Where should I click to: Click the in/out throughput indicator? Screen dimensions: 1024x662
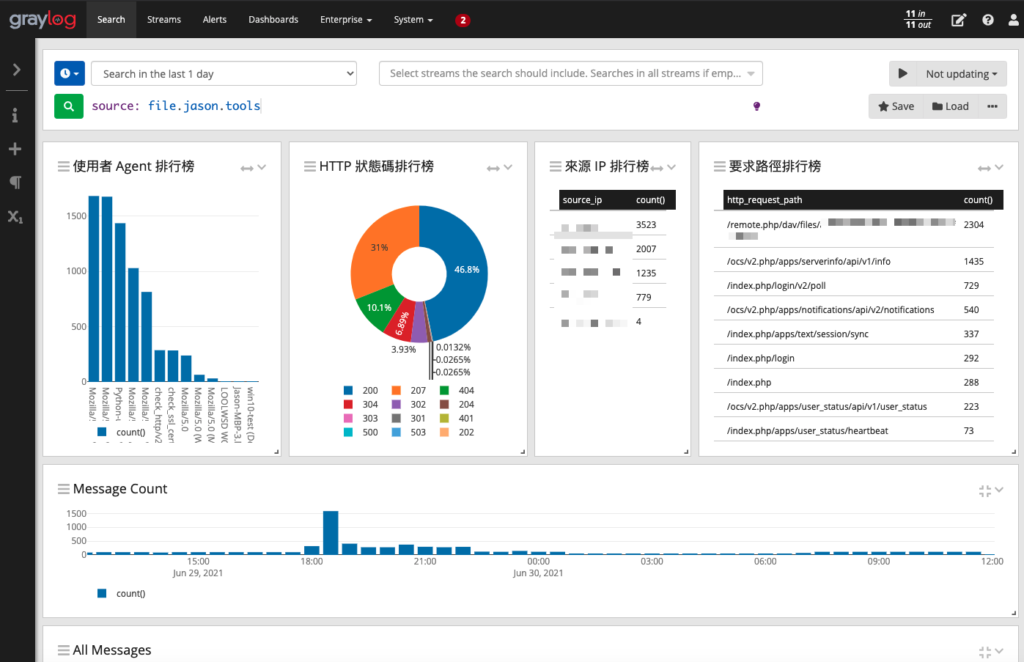(918, 20)
